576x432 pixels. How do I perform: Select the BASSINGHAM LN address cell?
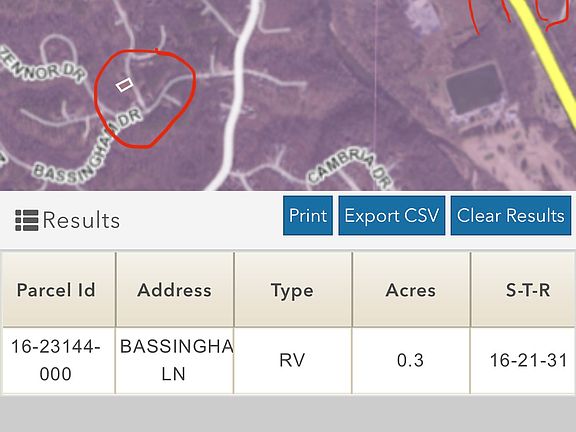pyautogui.click(x=174, y=360)
